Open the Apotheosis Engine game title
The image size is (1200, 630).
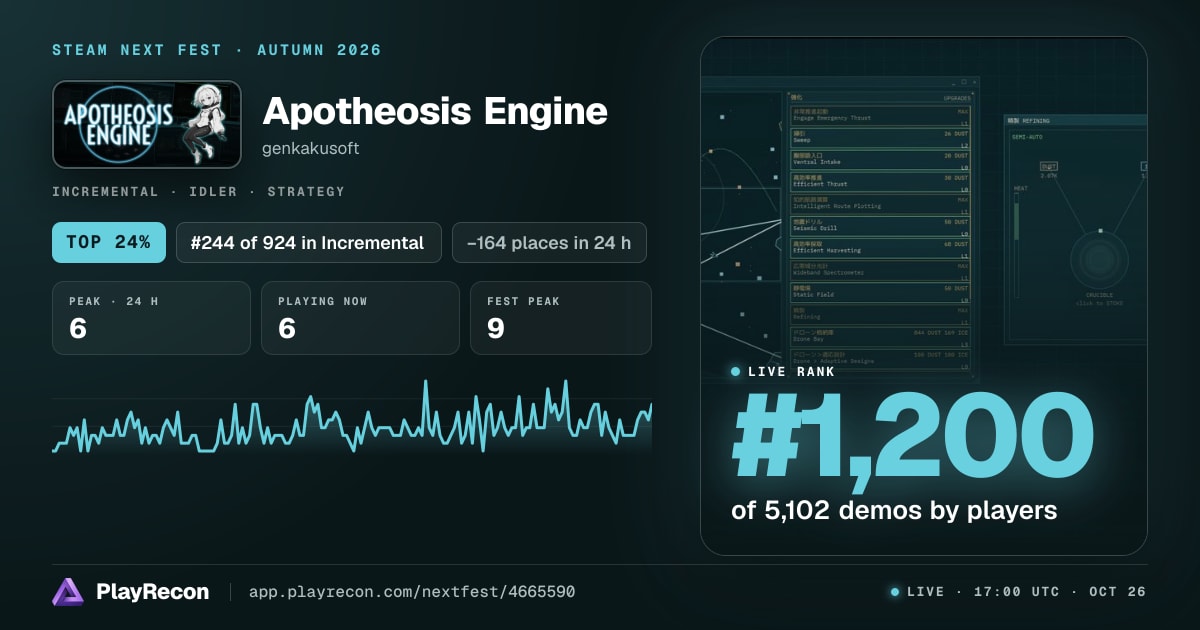point(435,111)
